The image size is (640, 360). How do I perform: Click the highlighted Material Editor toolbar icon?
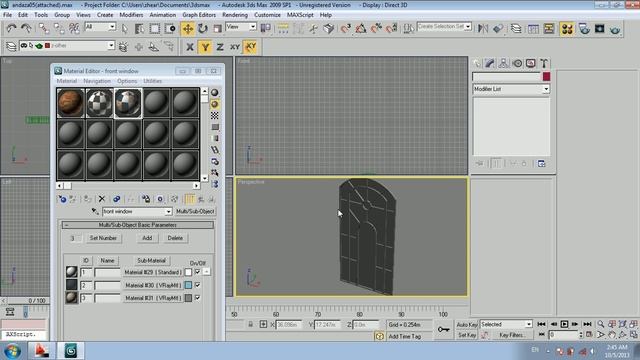pyautogui.click(x=567, y=28)
